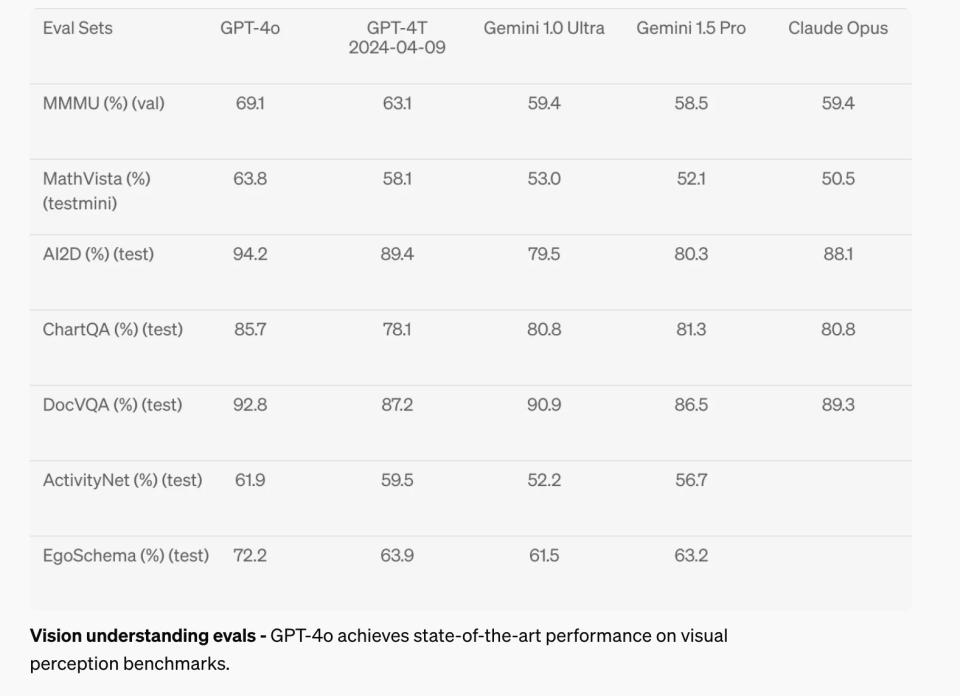Screen dimensions: 960x696
Task: Click the Eval Sets header cell
Action: 78,28
